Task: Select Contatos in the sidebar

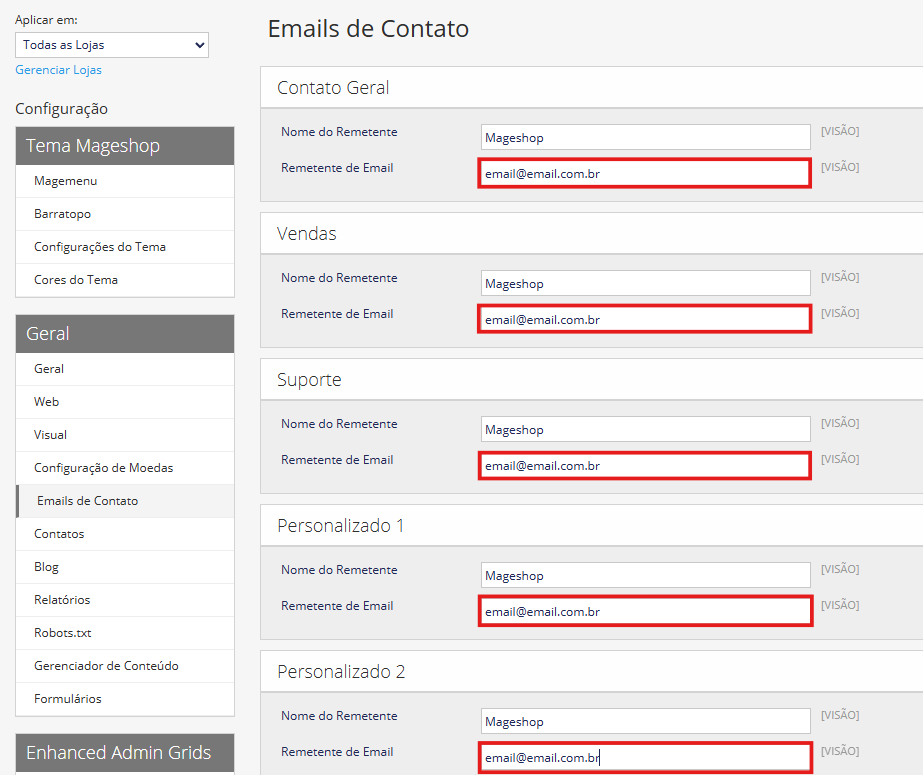Action: (x=59, y=534)
